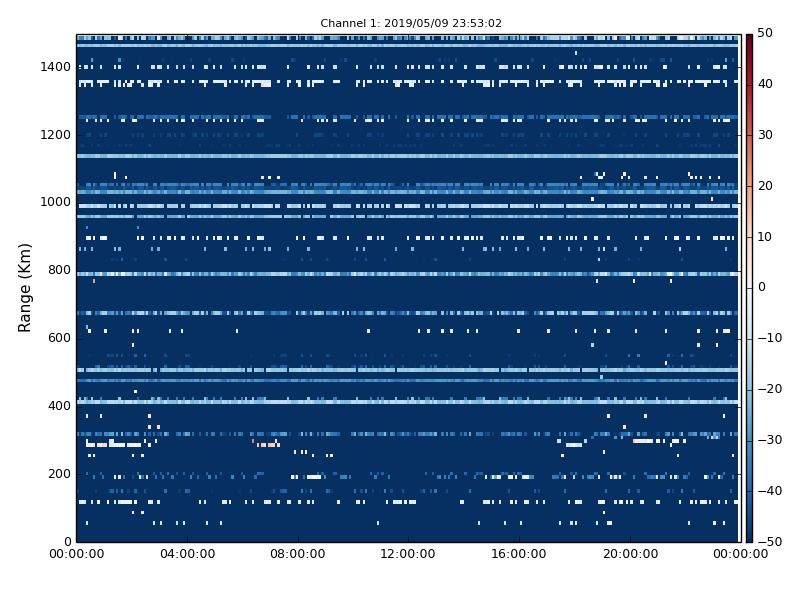Click the 20:00:00 time tick label
Viewport: 800px width, 600px height.
tap(630, 554)
